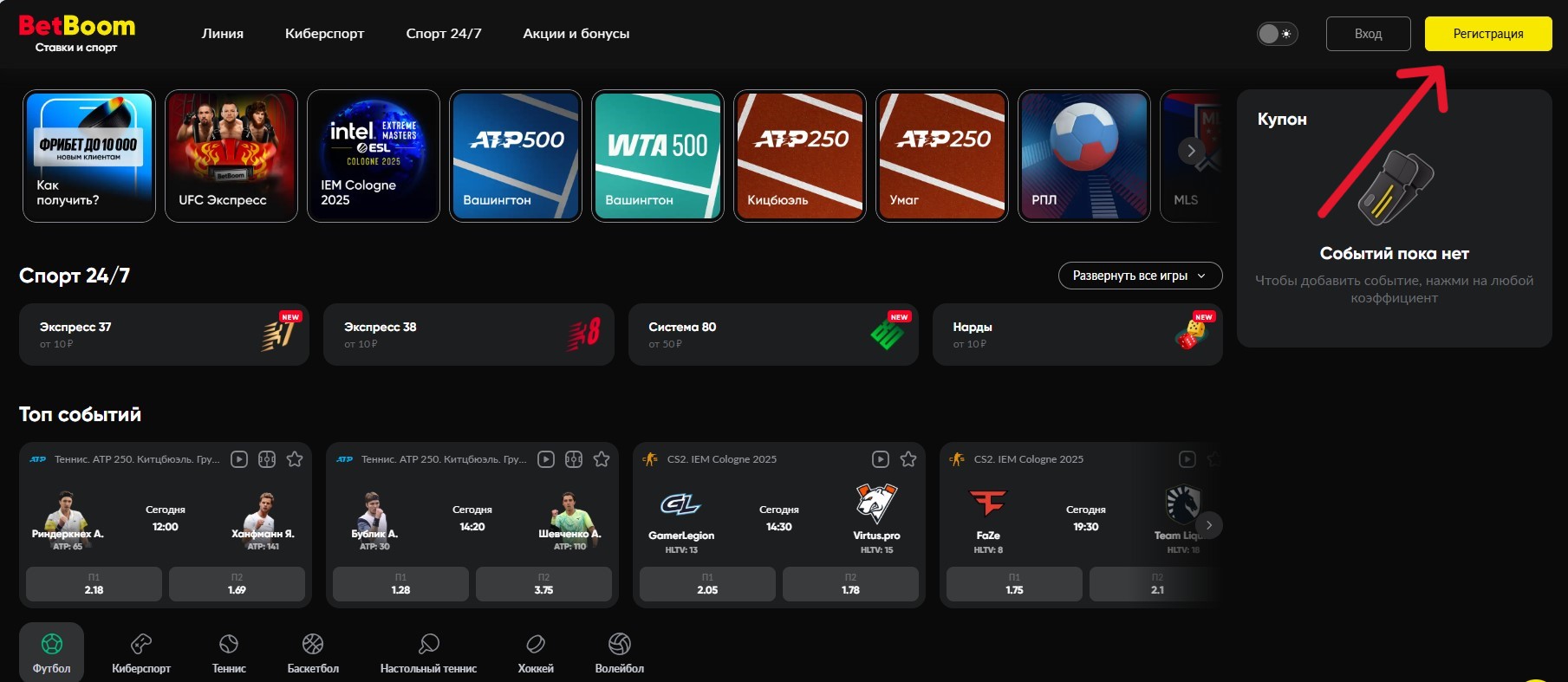The image size is (1568, 682).
Task: Advance the Топ событий carousel
Action: pos(1209,525)
